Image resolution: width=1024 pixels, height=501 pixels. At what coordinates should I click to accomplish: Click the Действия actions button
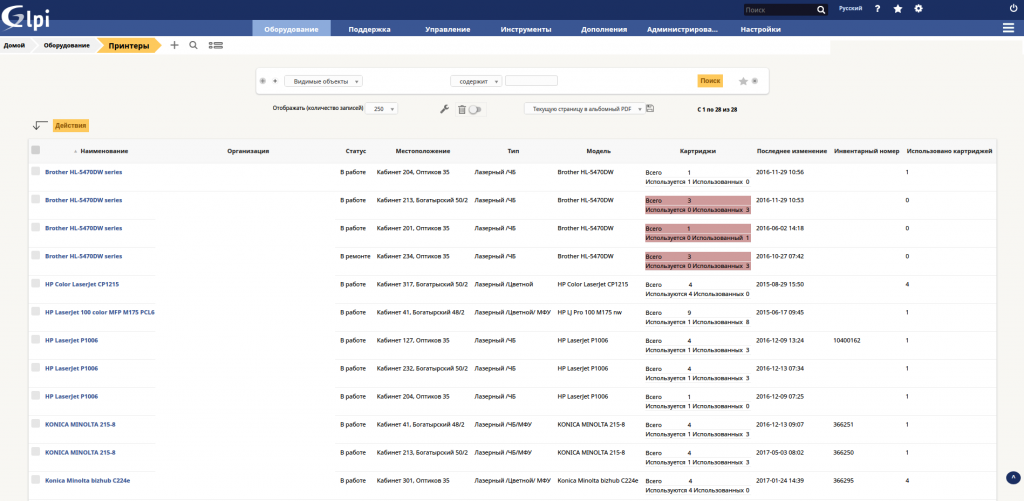[71, 125]
